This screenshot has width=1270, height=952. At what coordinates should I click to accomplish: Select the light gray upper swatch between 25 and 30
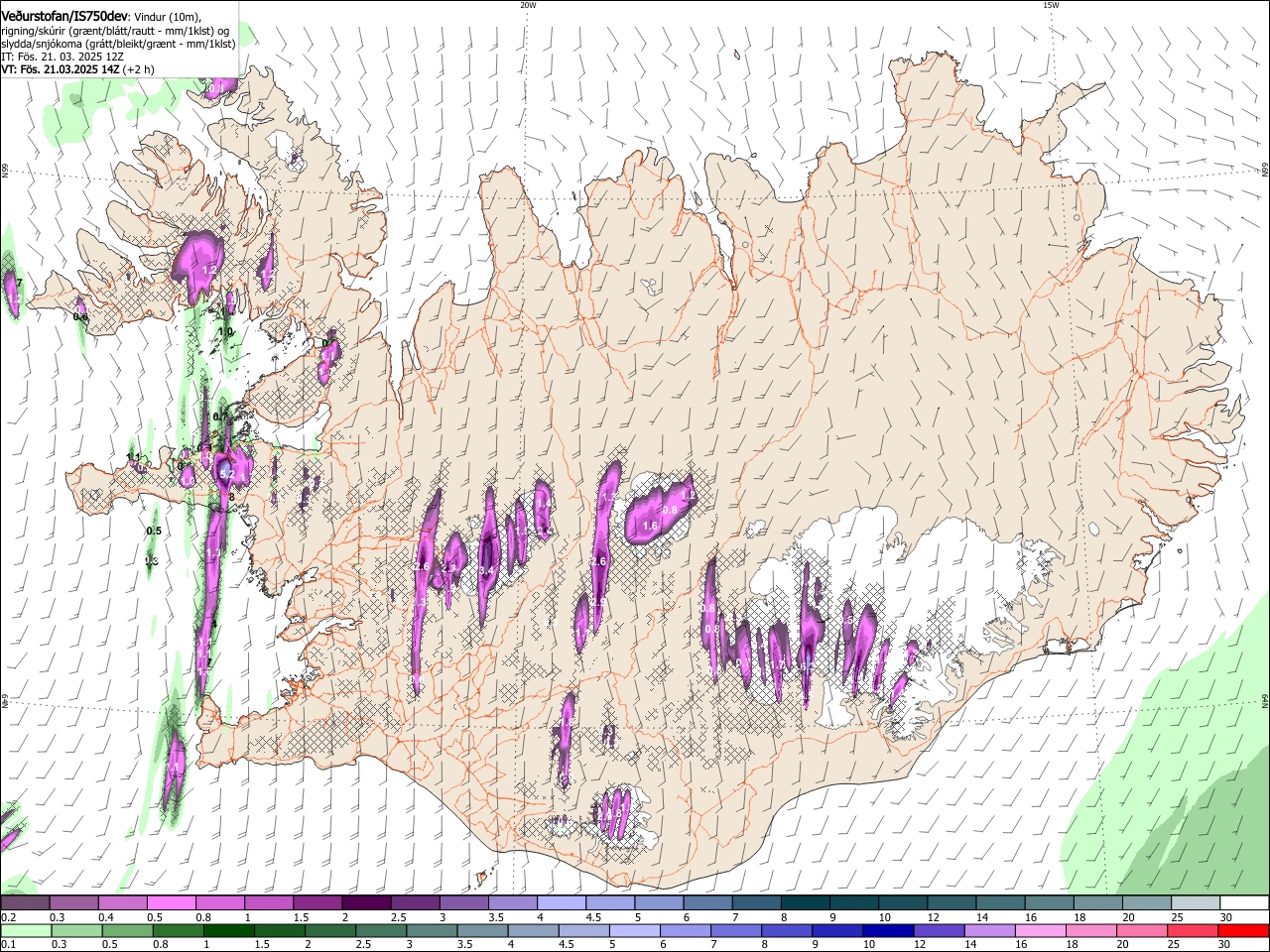[x=1196, y=902]
